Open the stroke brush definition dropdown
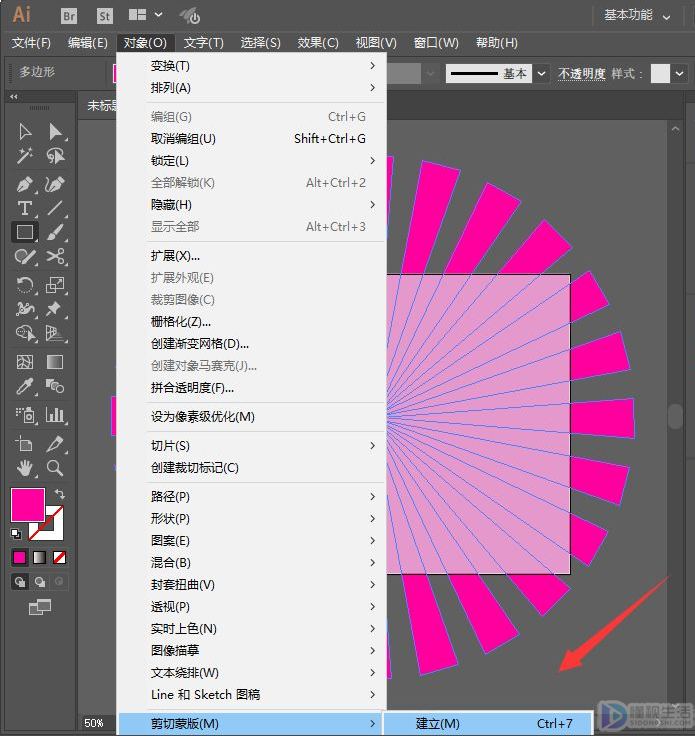 (x=542, y=74)
